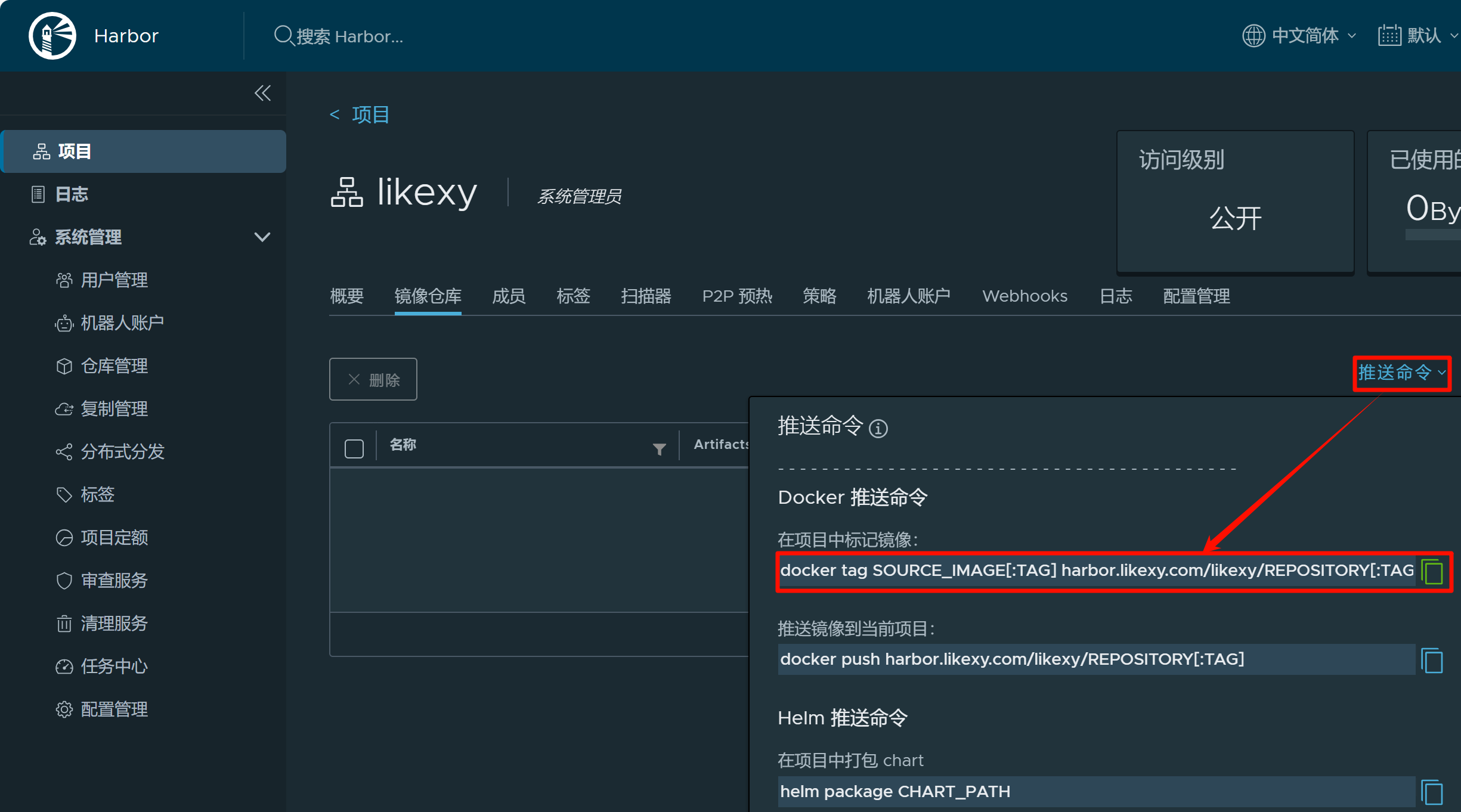Image resolution: width=1461 pixels, height=812 pixels.
Task: Collapse the 系统管理 sidebar section
Action: point(262,237)
